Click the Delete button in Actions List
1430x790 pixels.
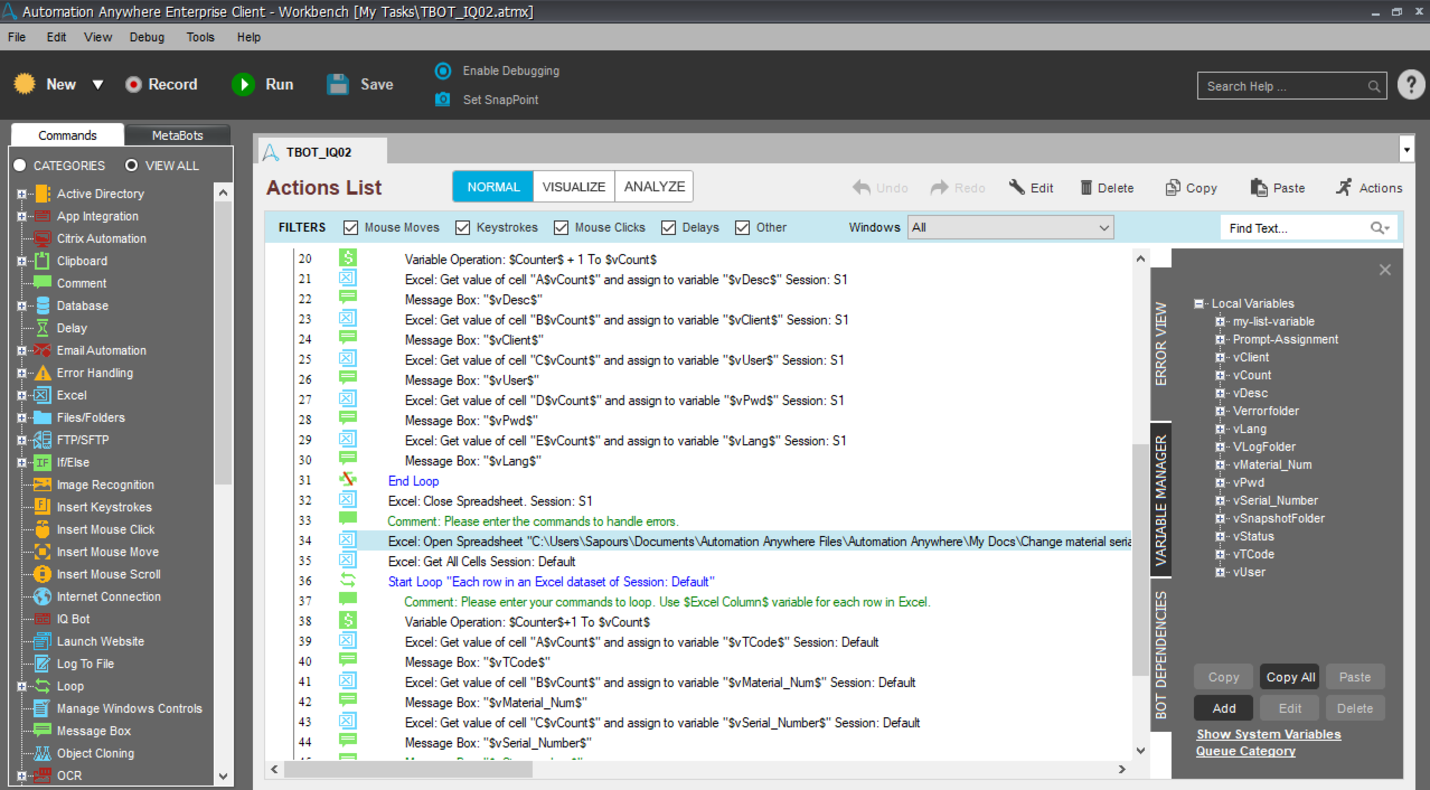click(x=1107, y=188)
